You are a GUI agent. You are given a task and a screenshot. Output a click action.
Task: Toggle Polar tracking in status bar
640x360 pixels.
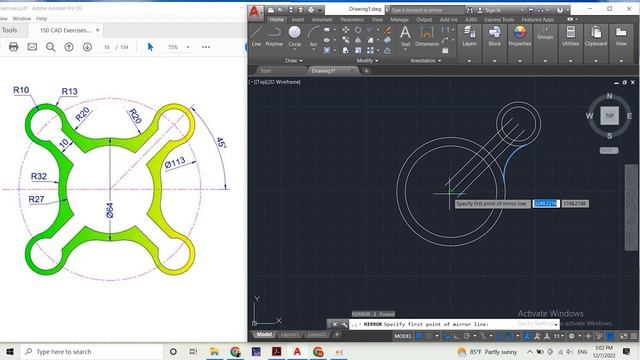466,336
